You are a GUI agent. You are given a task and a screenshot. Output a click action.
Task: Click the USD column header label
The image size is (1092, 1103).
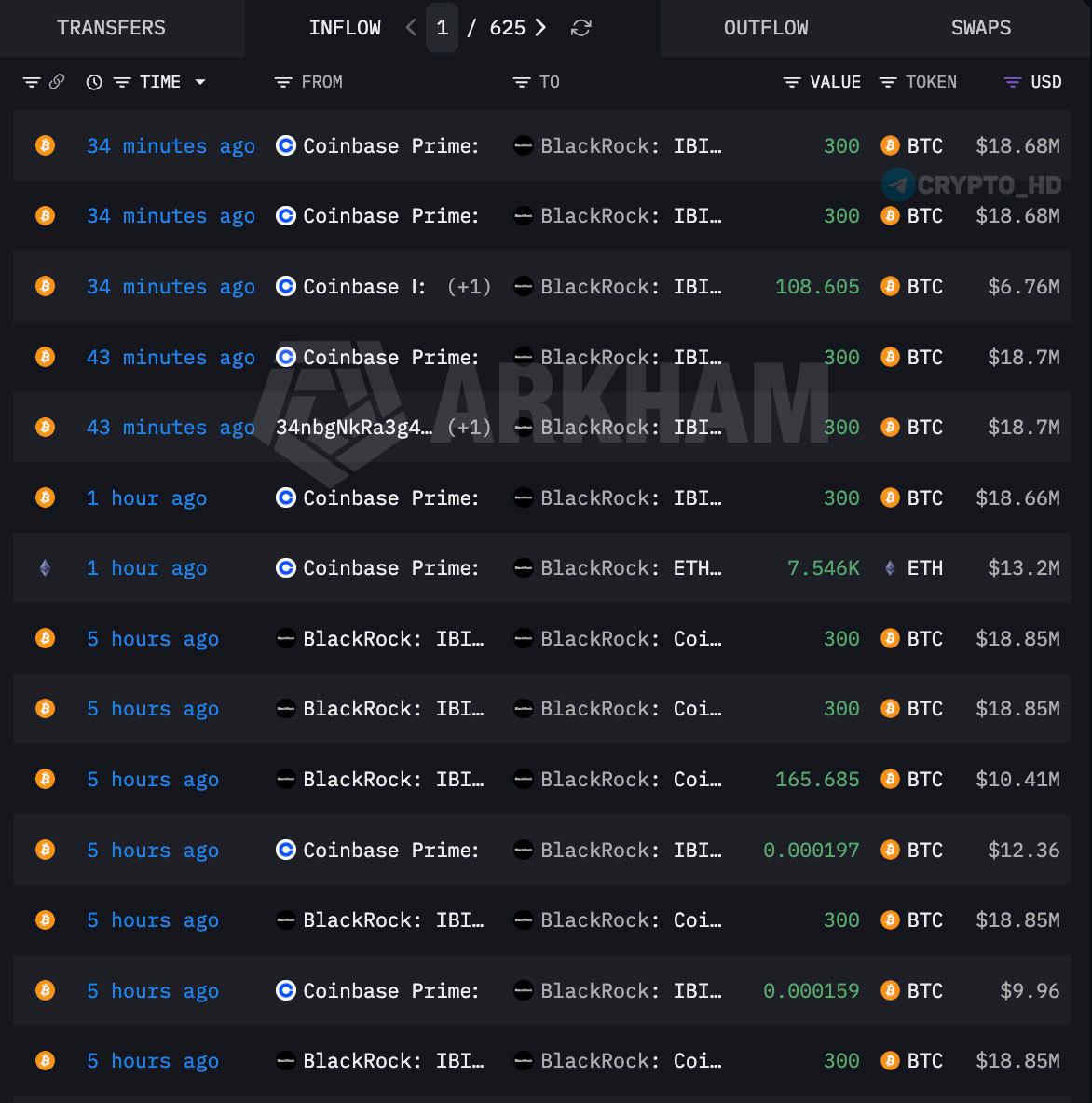tap(1046, 82)
